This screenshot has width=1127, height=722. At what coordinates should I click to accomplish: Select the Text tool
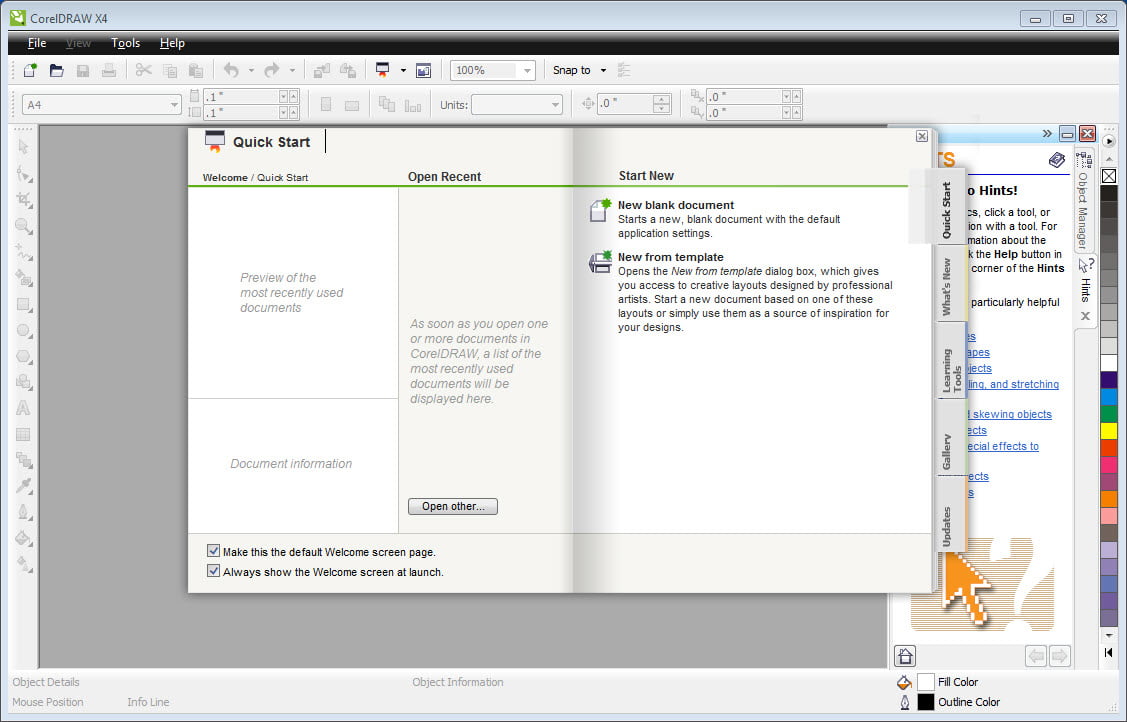(x=24, y=408)
